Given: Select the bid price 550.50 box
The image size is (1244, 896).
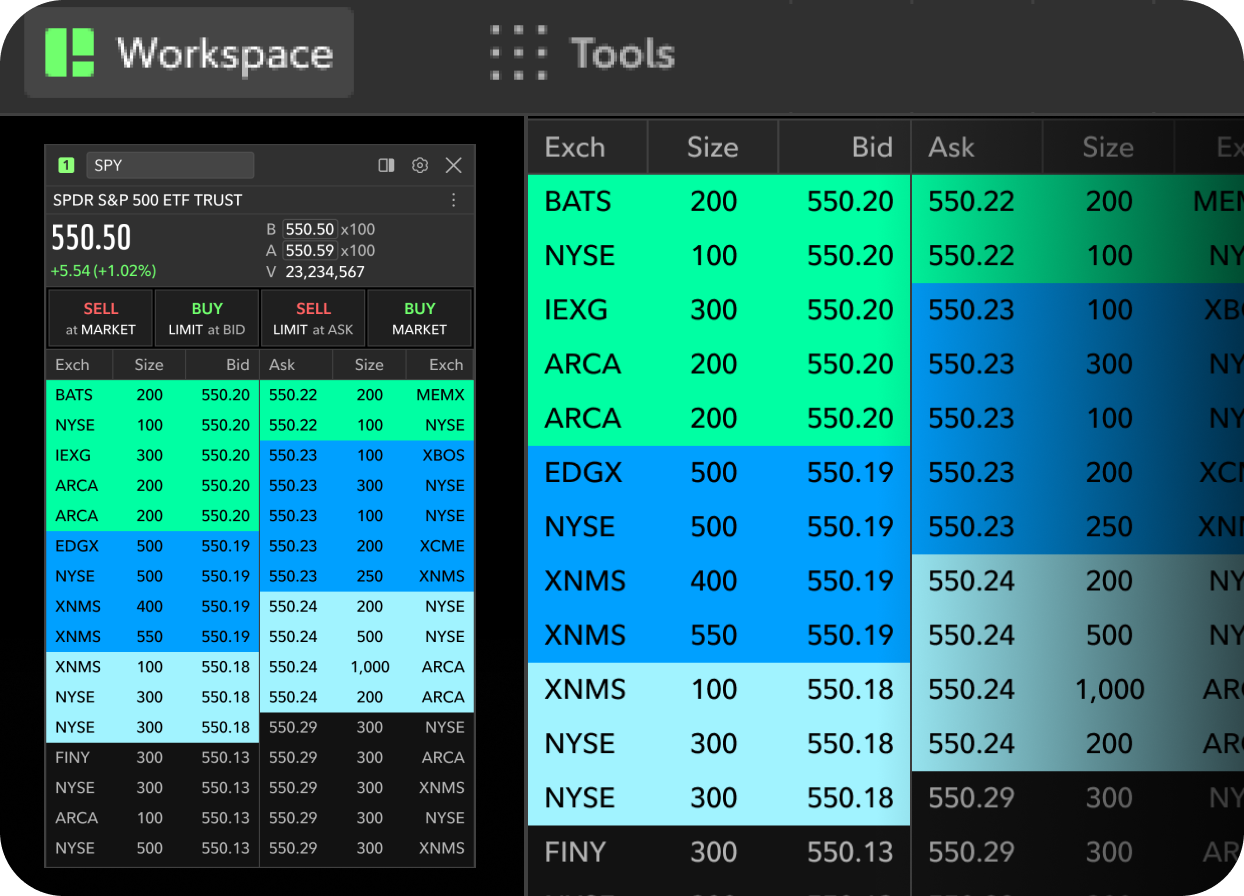Looking at the screenshot, I should coord(310,229).
